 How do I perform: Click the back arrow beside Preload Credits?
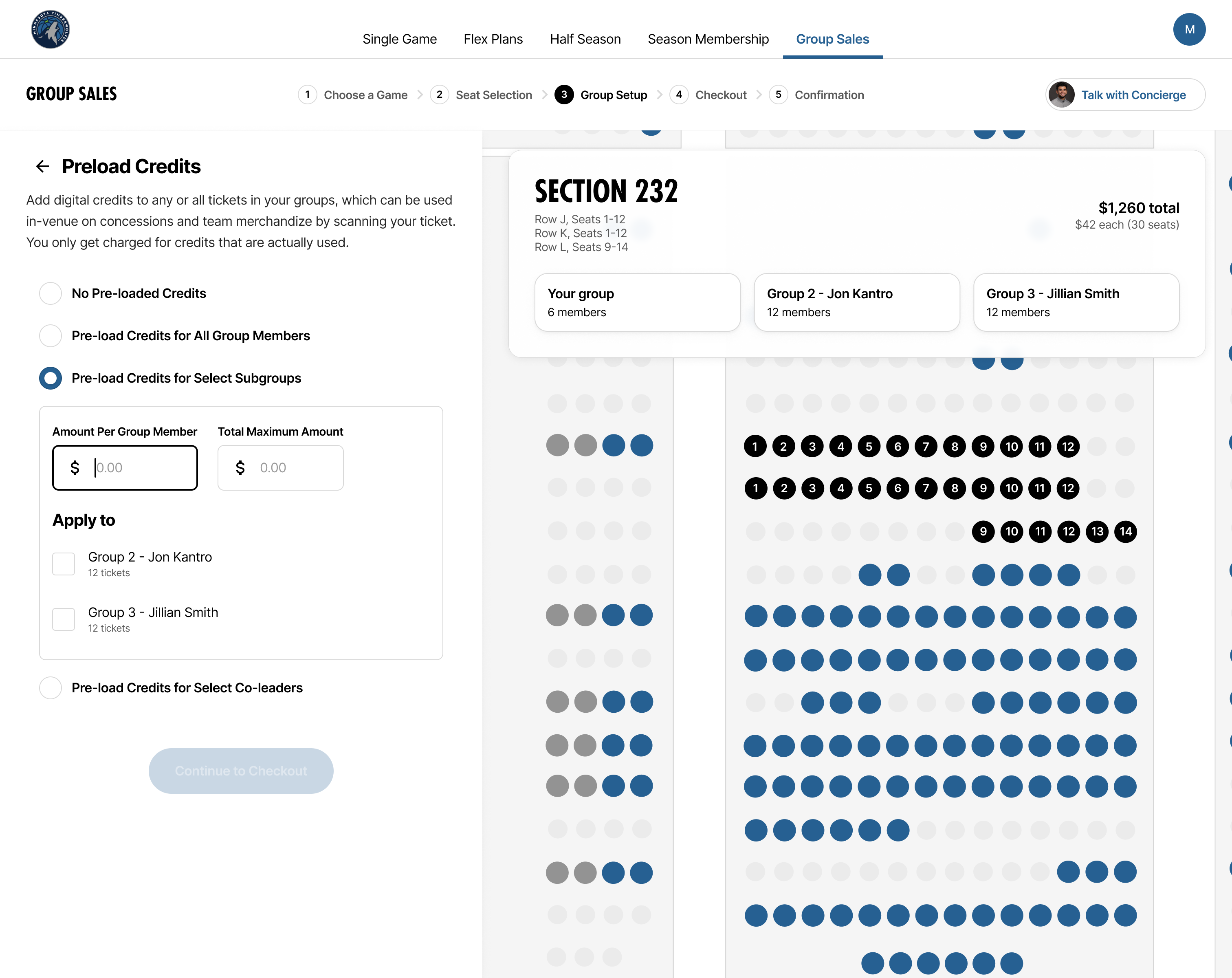[x=42, y=166]
